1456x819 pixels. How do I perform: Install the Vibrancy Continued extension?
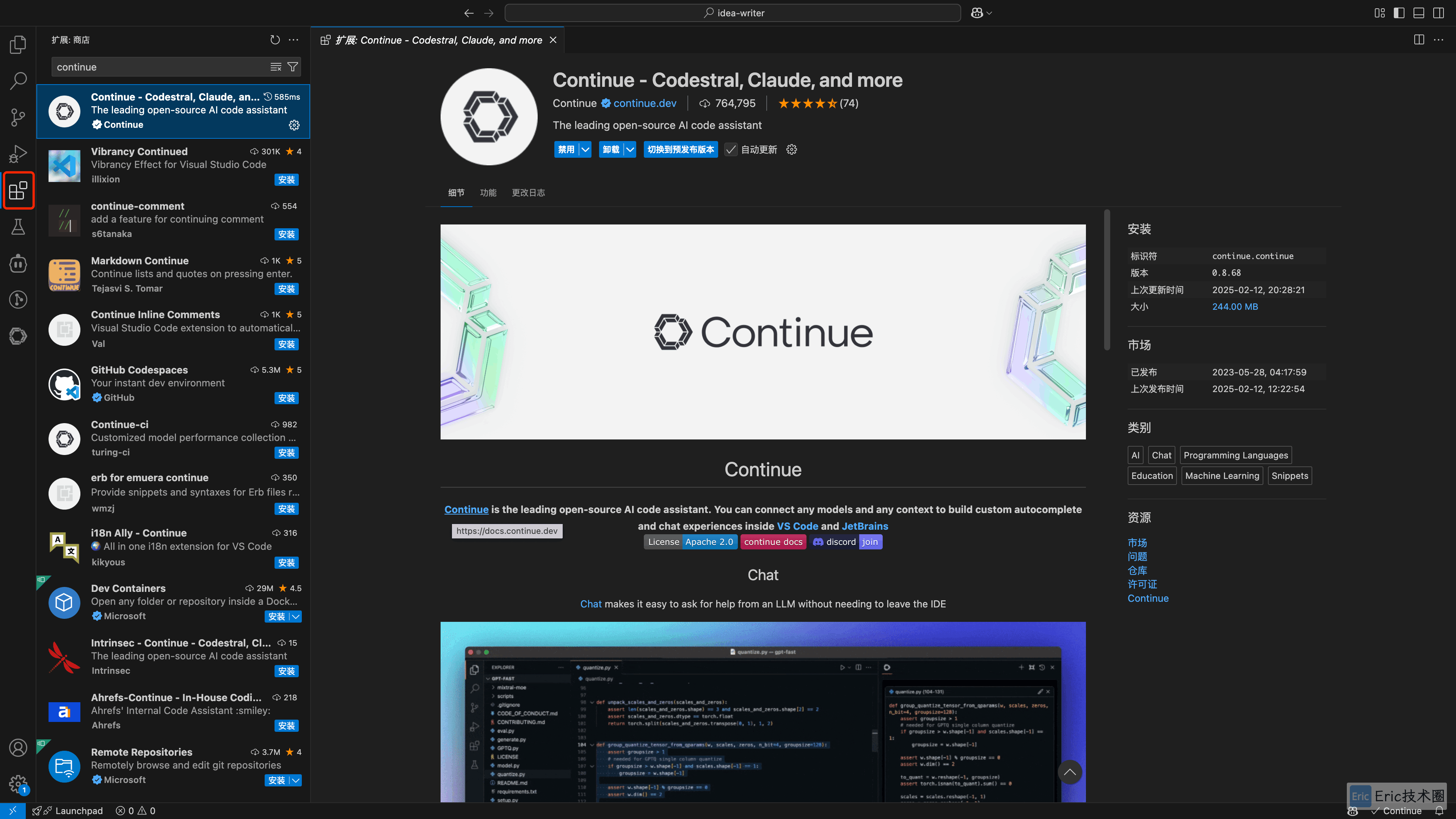[287, 180]
